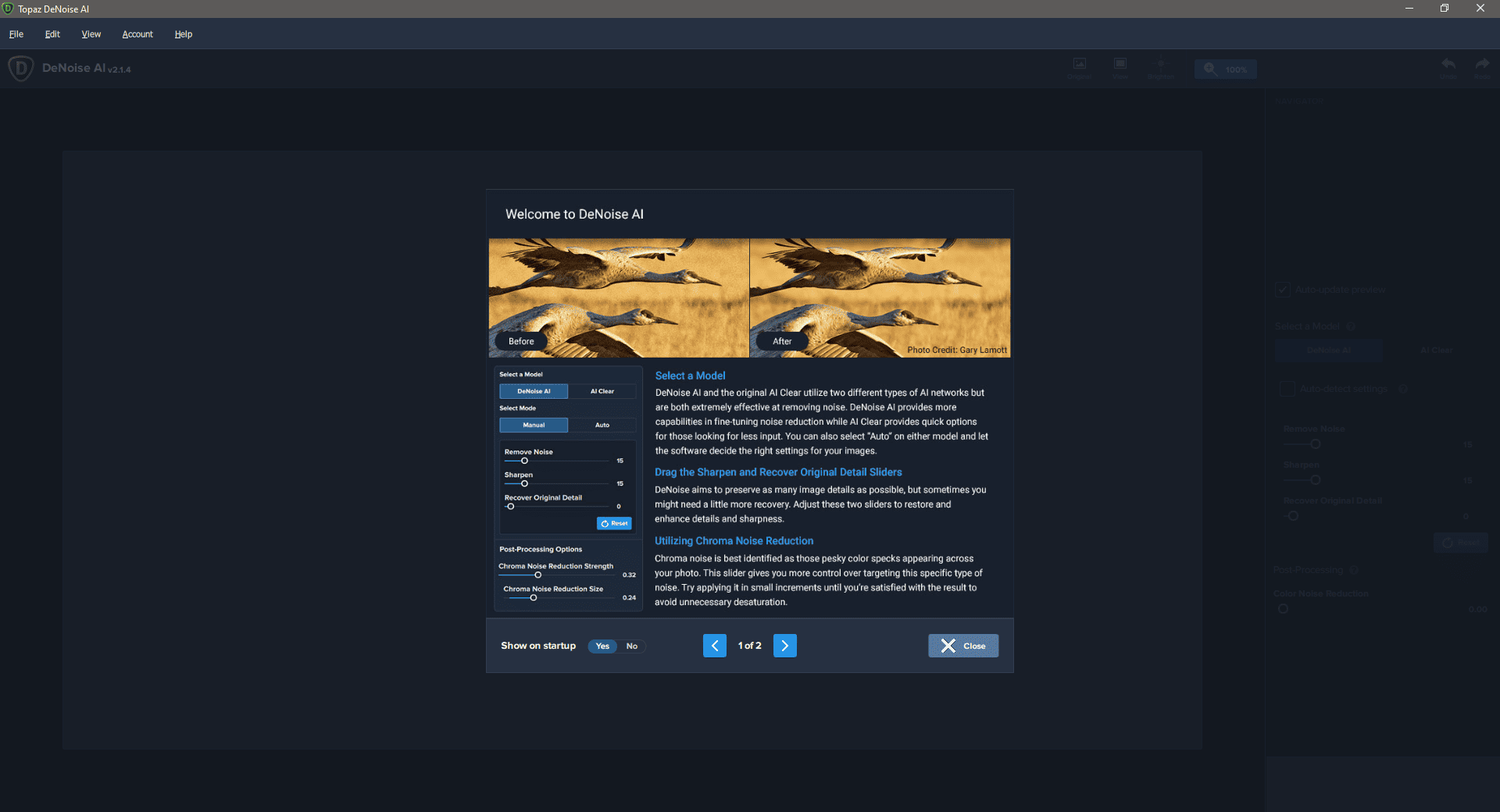Set Show on startup to Yes
Image resolution: width=1500 pixels, height=812 pixels.
click(x=602, y=646)
